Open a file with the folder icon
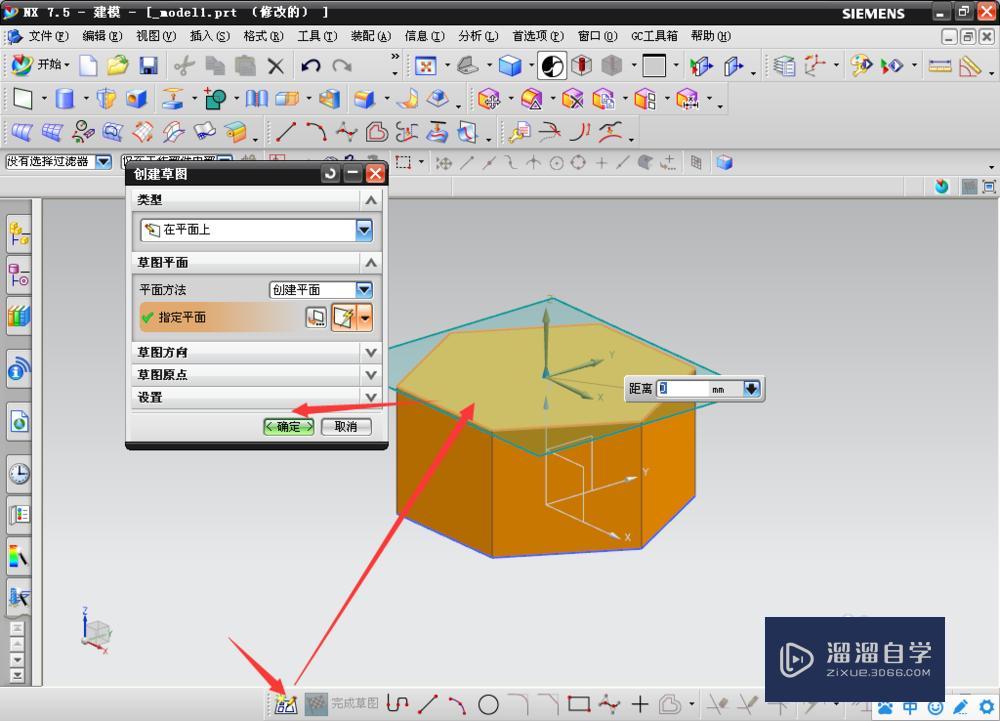 click(117, 65)
